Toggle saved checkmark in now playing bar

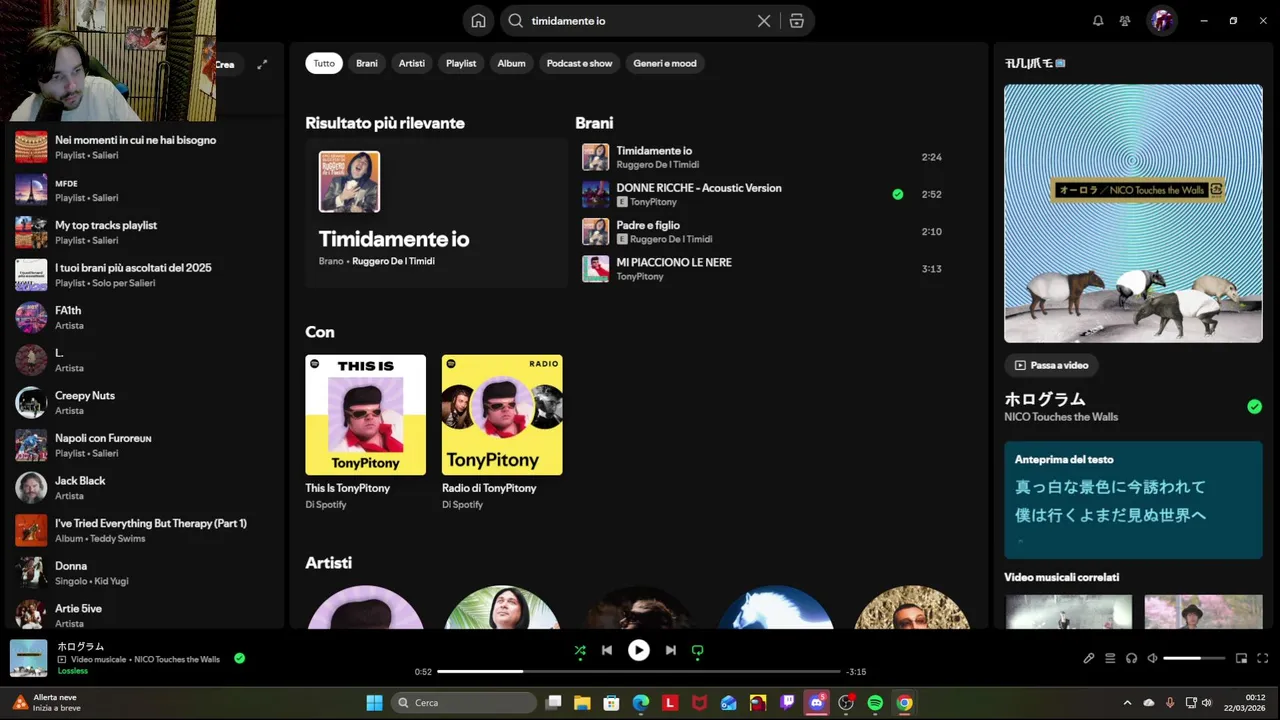pos(239,658)
